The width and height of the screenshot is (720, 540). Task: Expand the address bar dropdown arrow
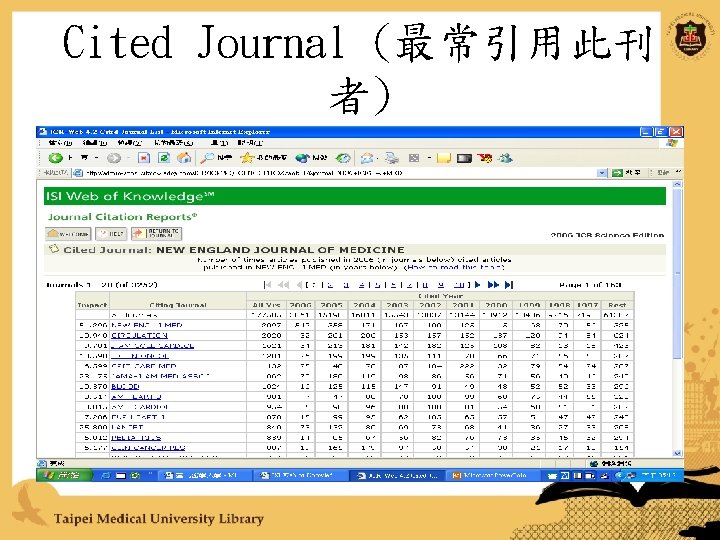602,173
